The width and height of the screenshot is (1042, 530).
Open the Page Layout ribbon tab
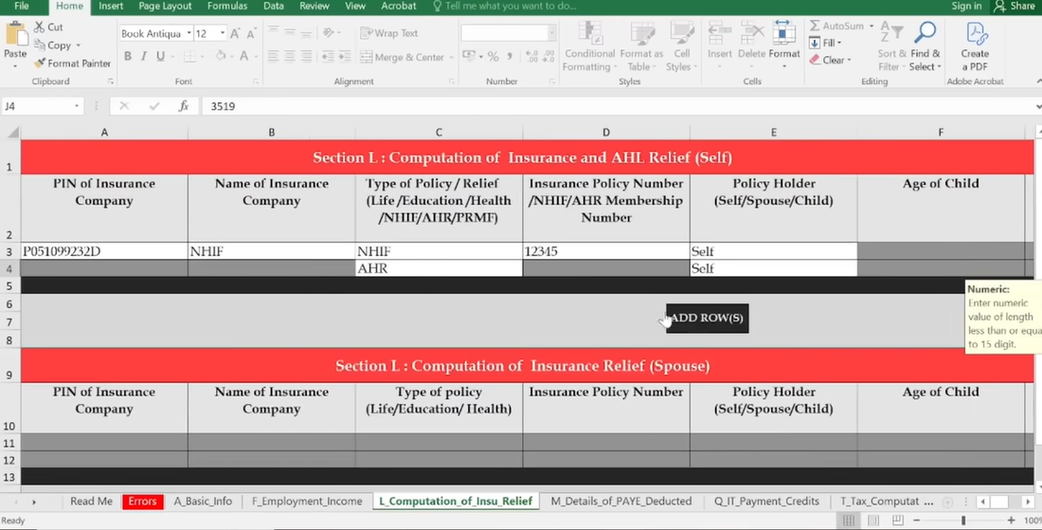click(x=164, y=6)
